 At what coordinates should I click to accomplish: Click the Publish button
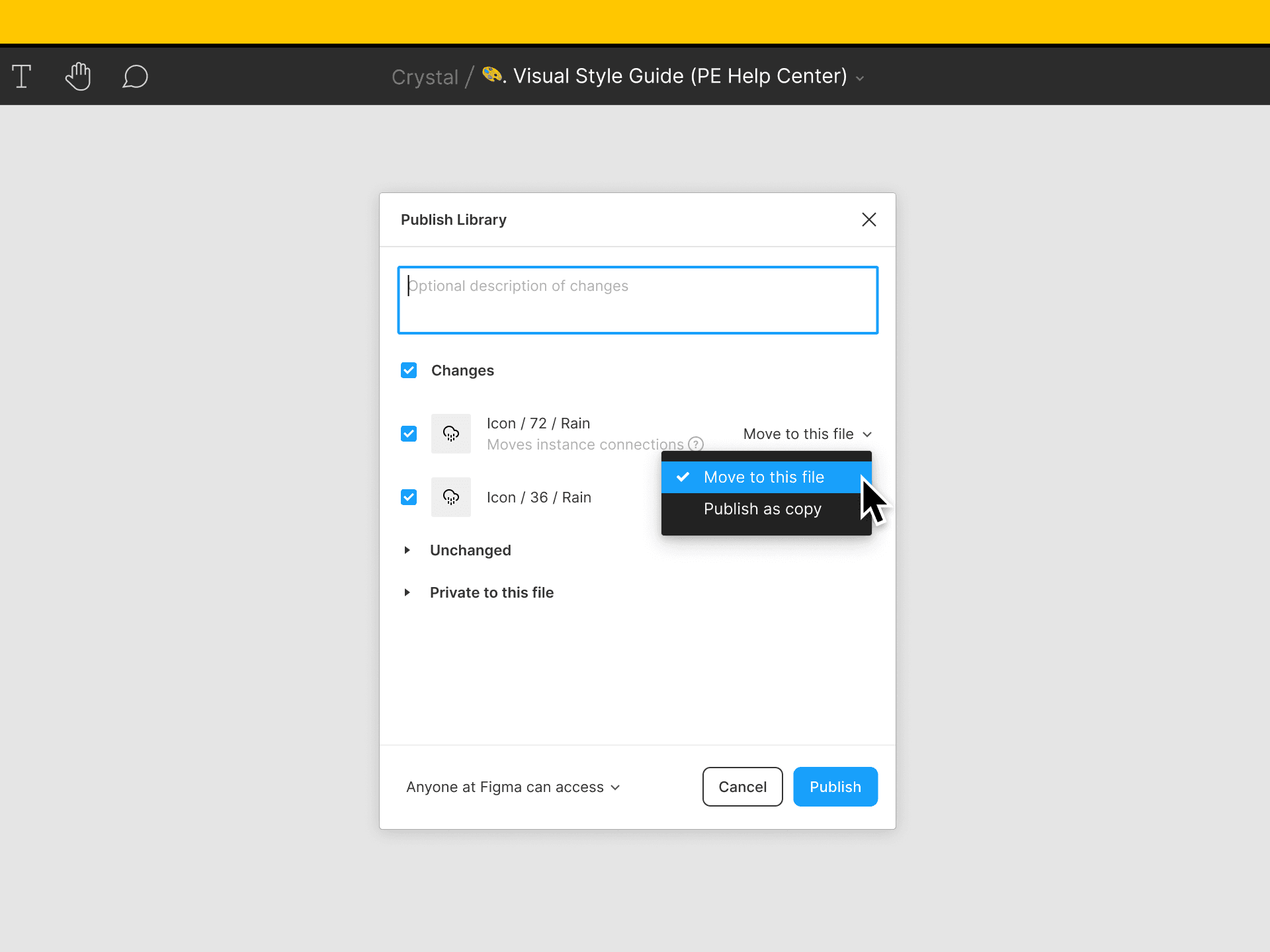click(835, 787)
